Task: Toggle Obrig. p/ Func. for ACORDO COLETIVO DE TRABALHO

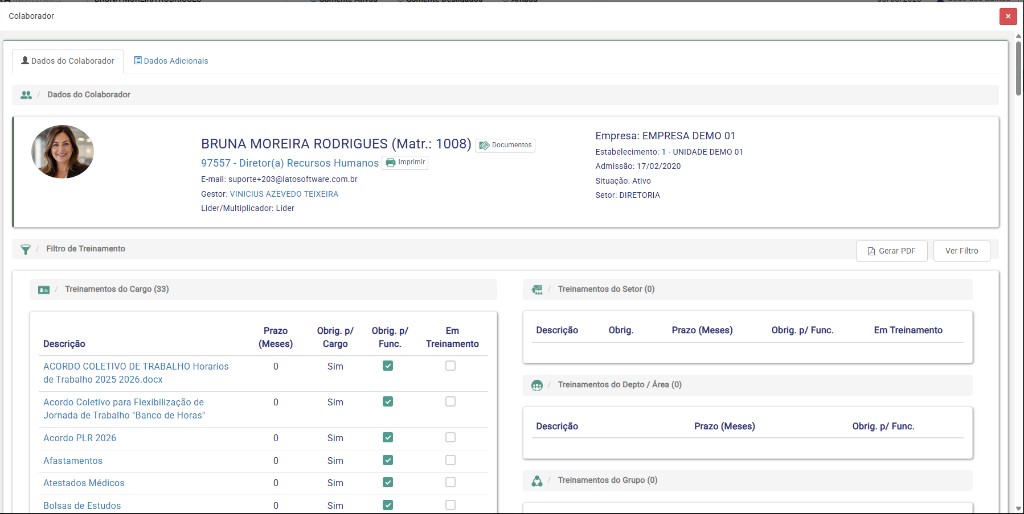Action: click(388, 366)
